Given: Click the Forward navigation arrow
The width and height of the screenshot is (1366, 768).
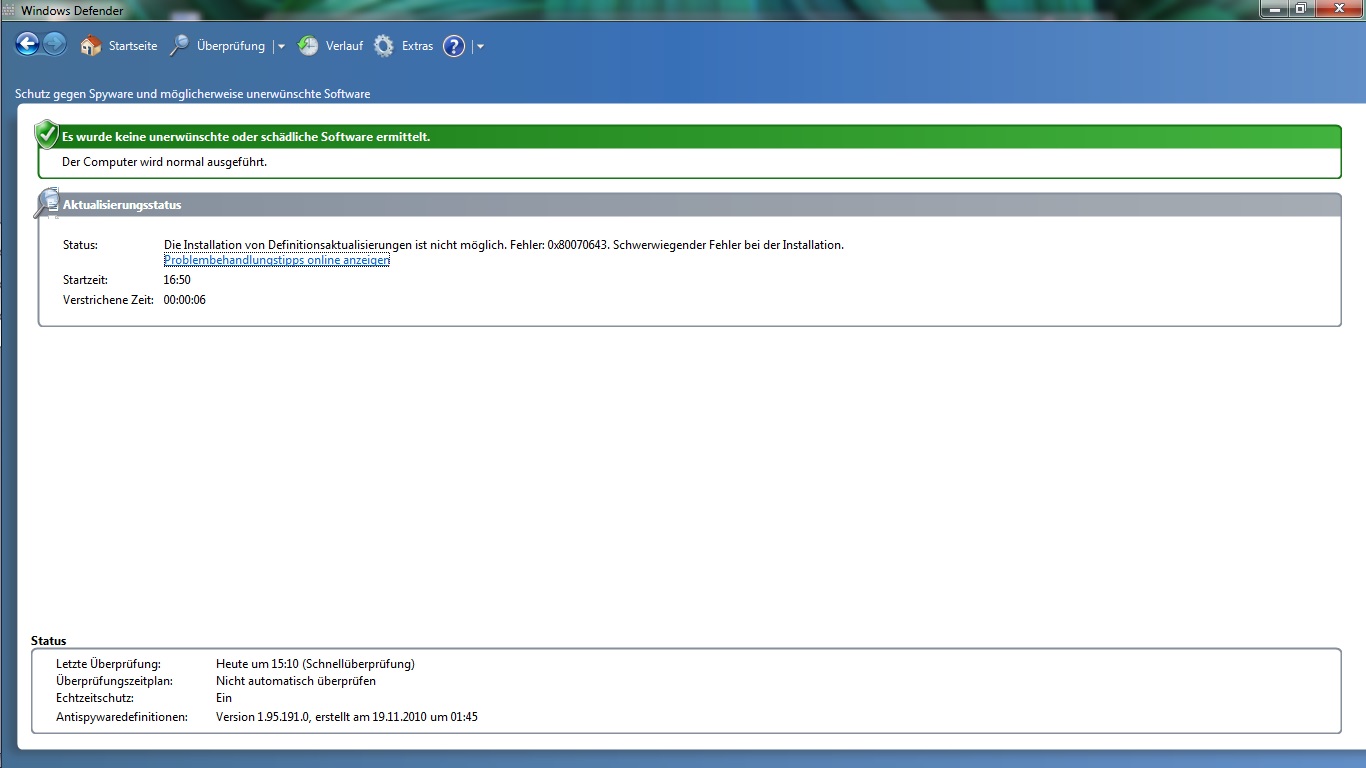Looking at the screenshot, I should [55, 44].
